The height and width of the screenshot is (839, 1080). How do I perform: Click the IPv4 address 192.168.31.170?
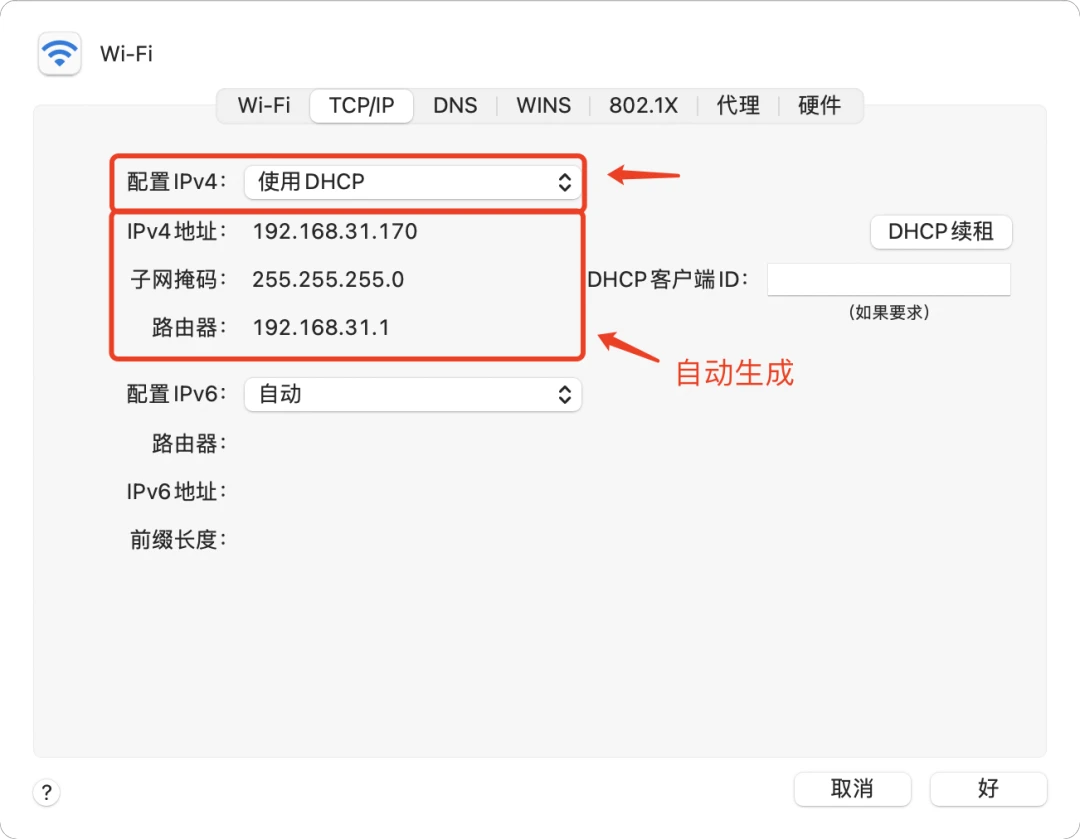click(x=334, y=232)
